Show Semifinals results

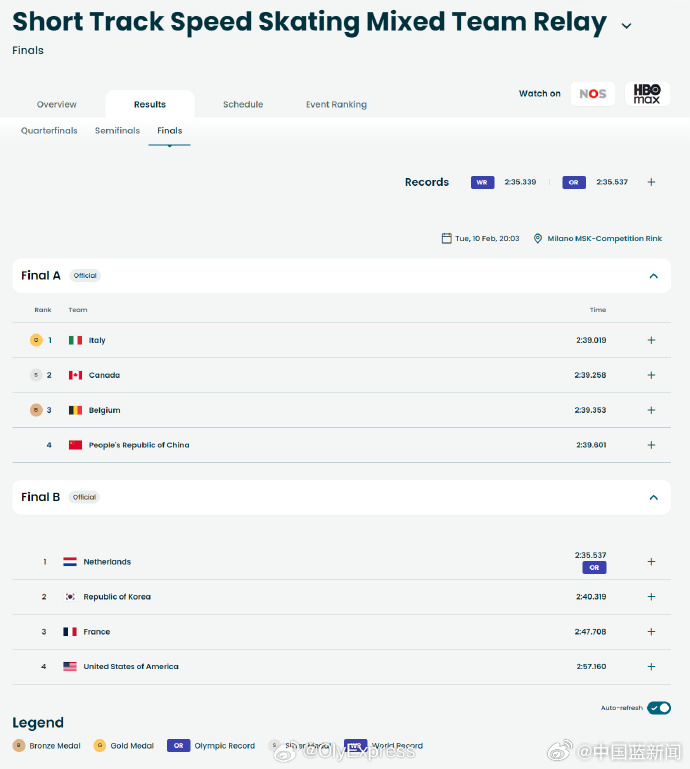(x=117, y=130)
